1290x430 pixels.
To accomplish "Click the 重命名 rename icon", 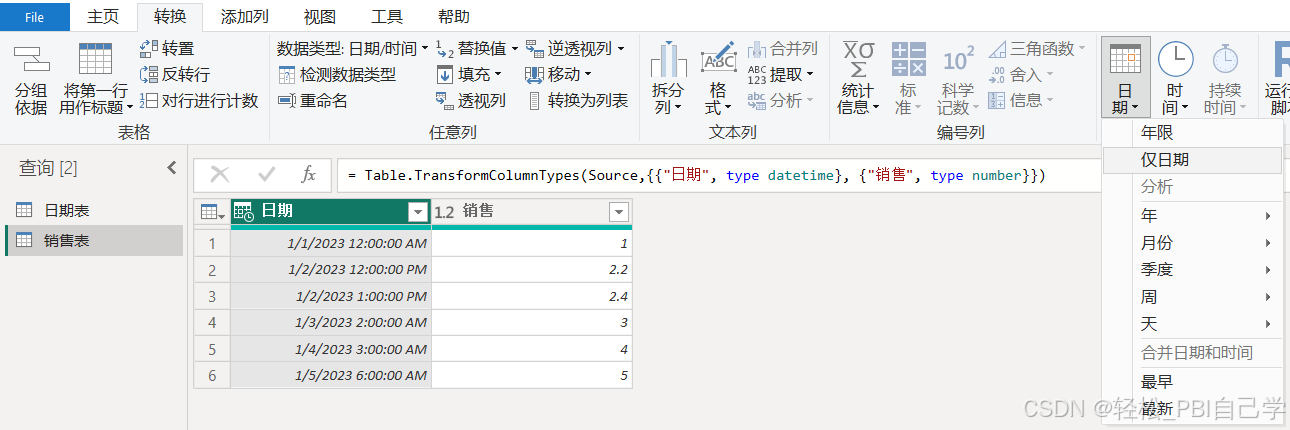I will (286, 100).
